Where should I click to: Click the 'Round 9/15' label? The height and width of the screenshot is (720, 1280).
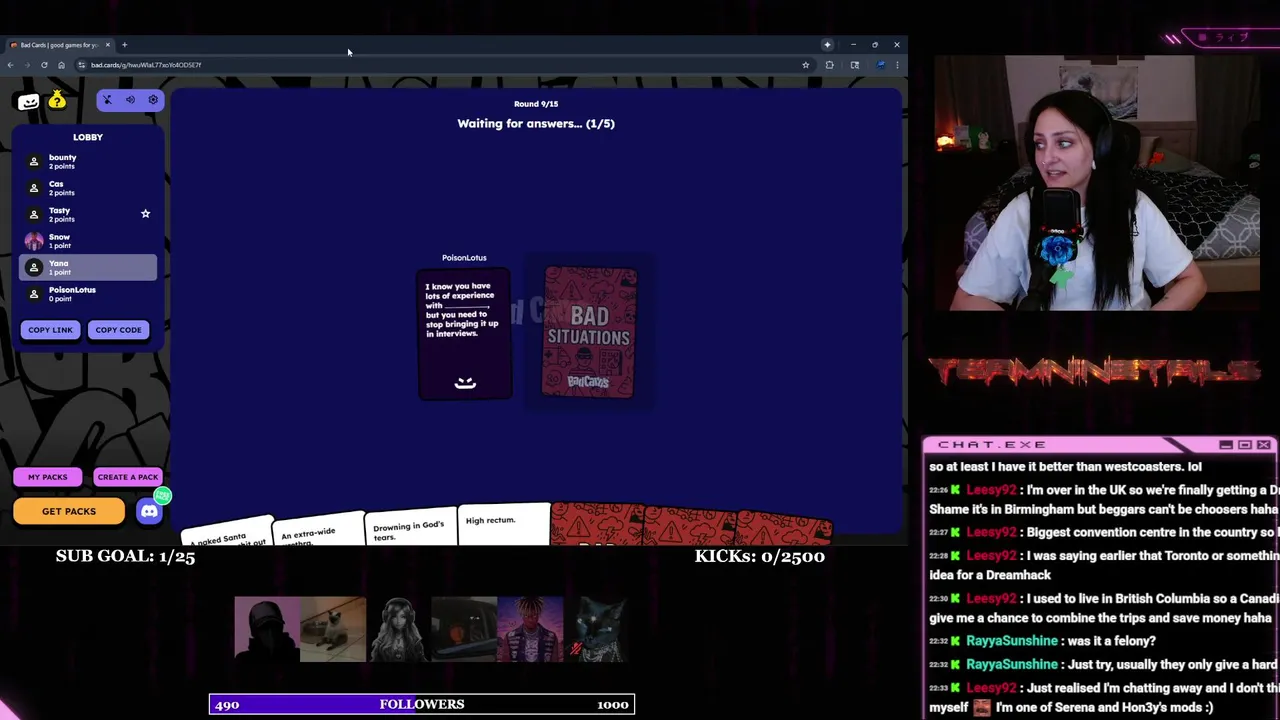tap(536, 104)
